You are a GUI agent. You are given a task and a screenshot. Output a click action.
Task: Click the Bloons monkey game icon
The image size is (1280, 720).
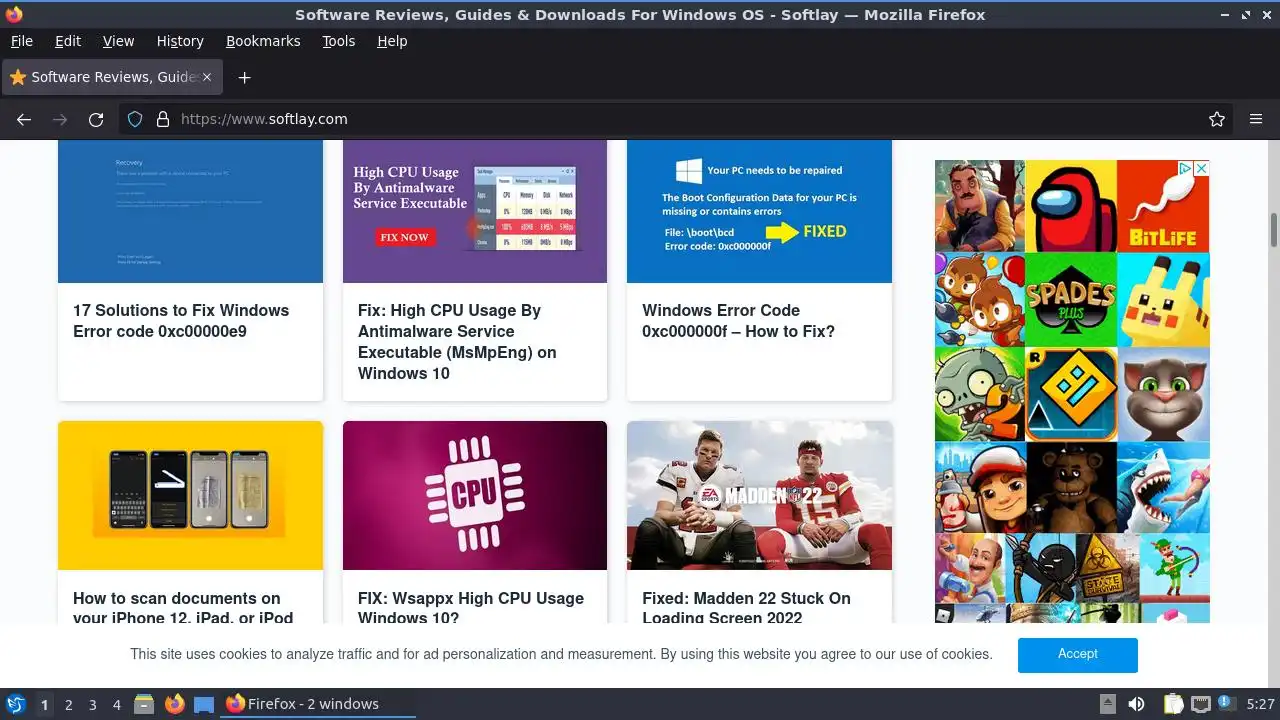980,299
